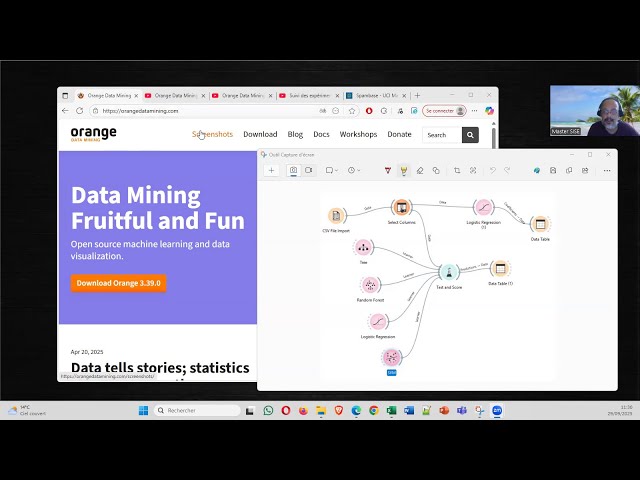Open Windows Start menu
Viewport: 640px width, 480px height.
point(143,410)
